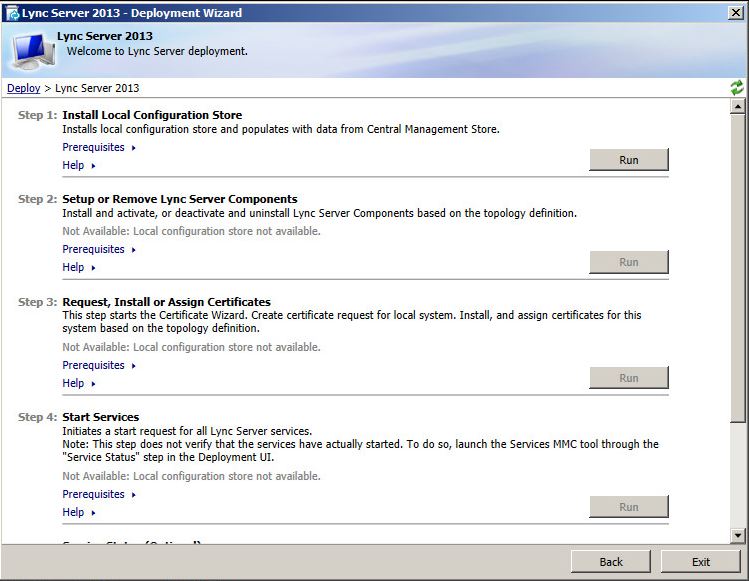Expand Prerequisites under Step 4 Start Services
The image size is (749, 581).
99,495
